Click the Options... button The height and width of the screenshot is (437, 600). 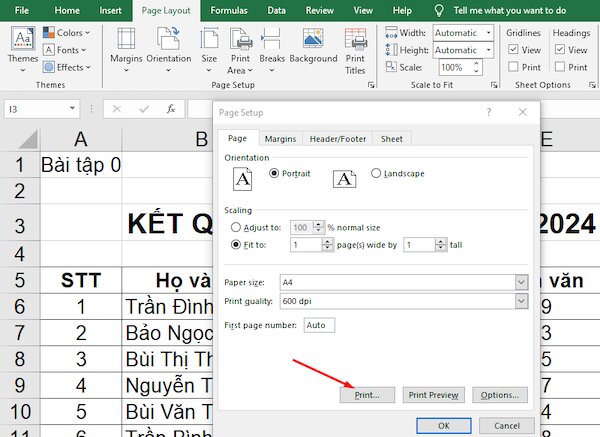(x=500, y=395)
